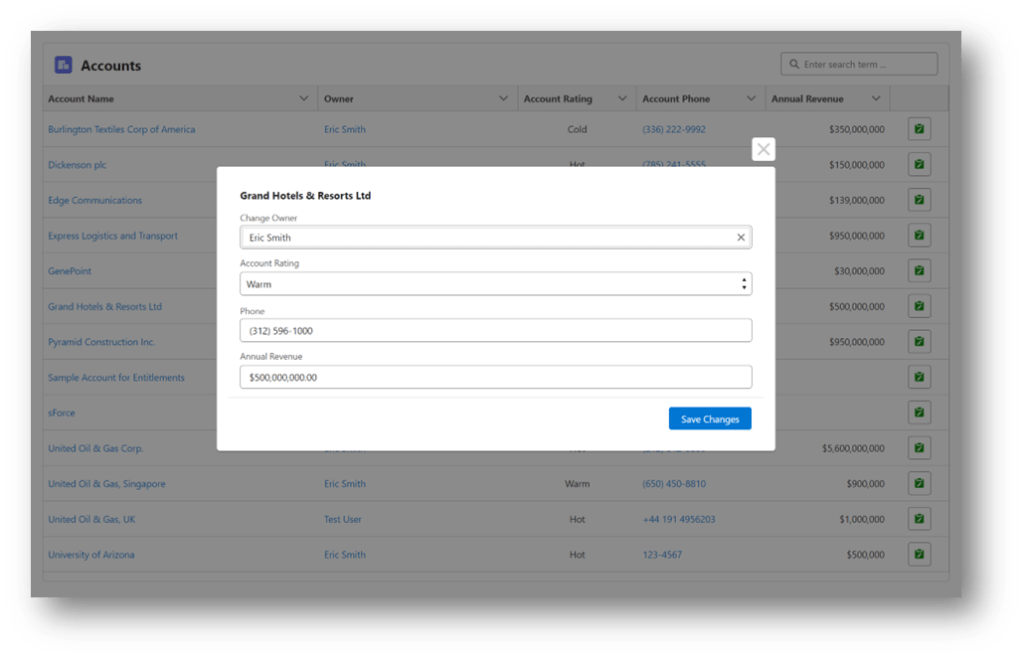Click edit icon for United Oil UK row
This screenshot has height=659, width=1023.
pos(919,519)
